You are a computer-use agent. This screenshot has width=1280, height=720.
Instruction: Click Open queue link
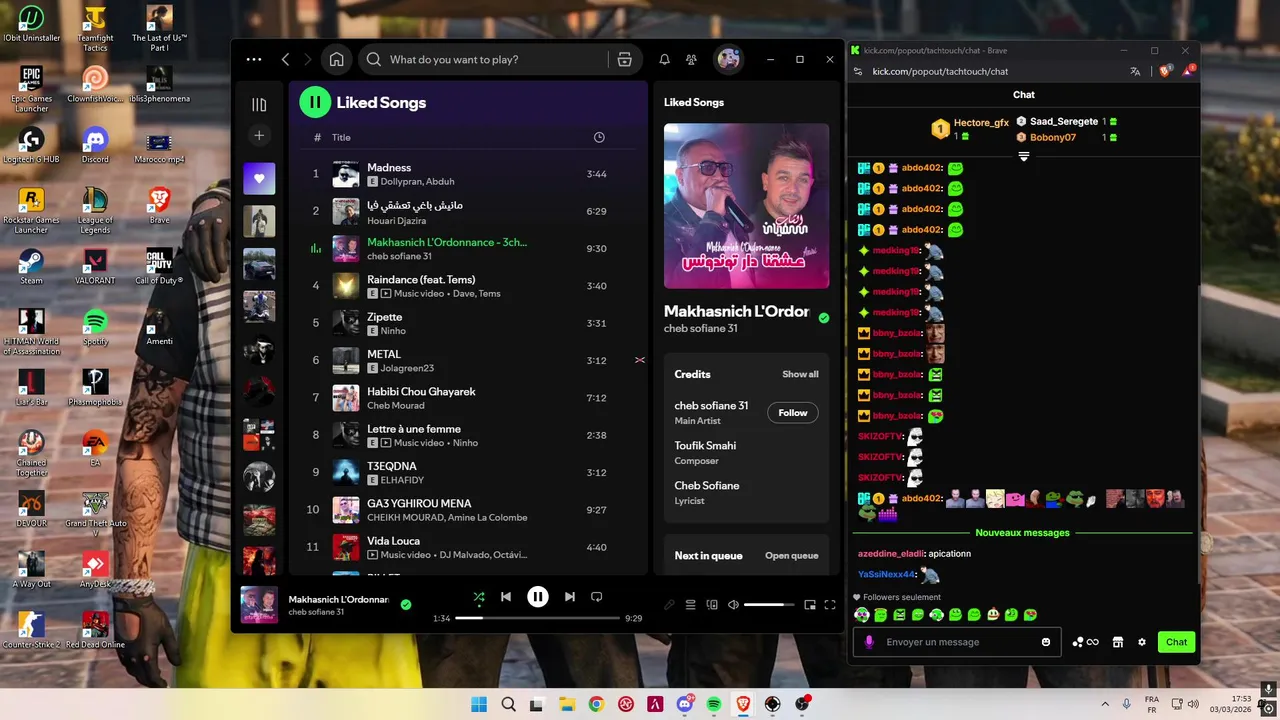791,556
